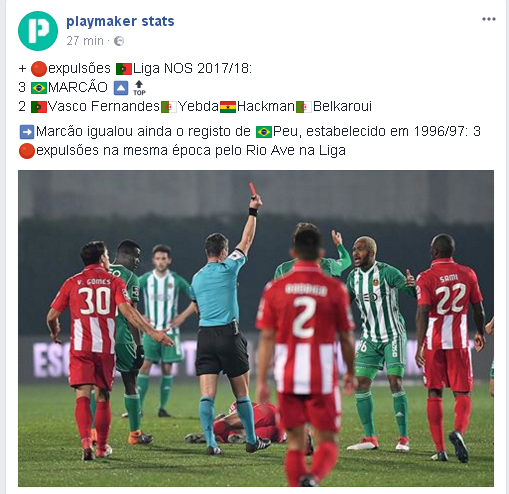Click the Algeria flag before Yebda
Viewport: 509px width, 494px height.
tap(169, 107)
